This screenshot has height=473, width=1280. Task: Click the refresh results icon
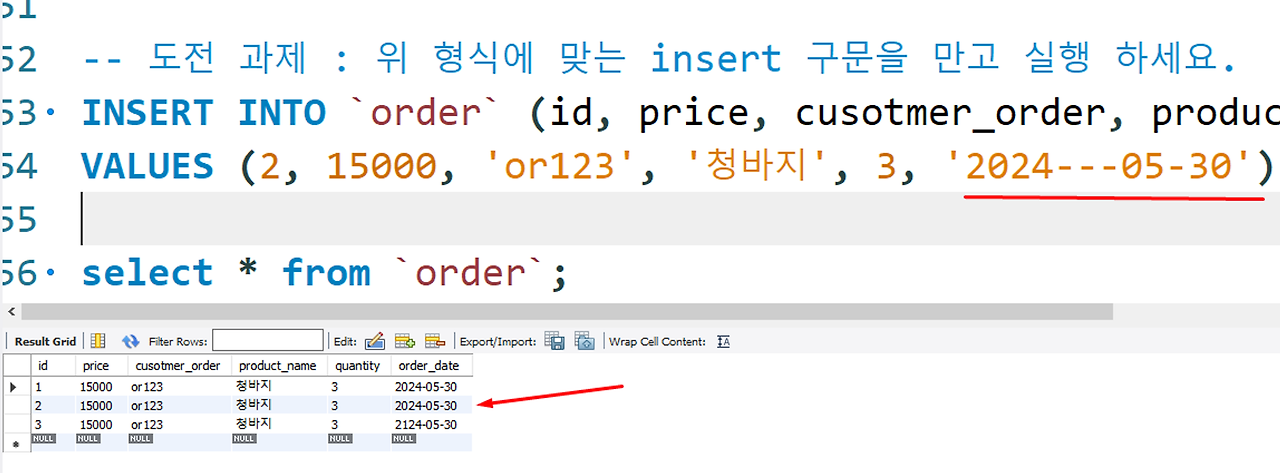pyautogui.click(x=130, y=341)
